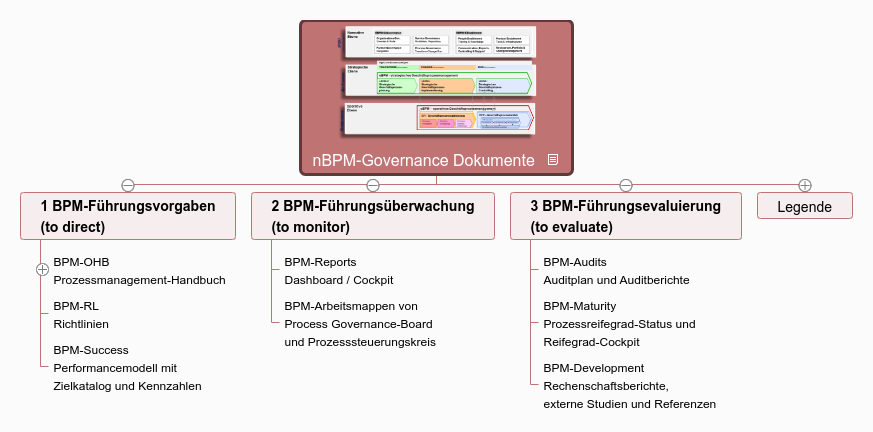Collapse the 2 BPM-Führungsüberwachung branch
This screenshot has height=432, width=873.
(373, 185)
